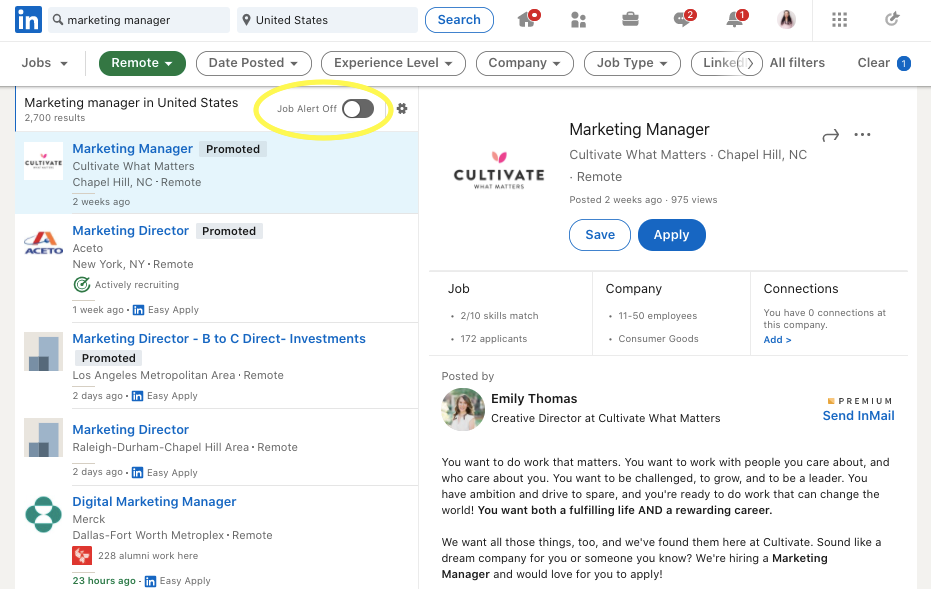Click '2/10 skills match' text
The width and height of the screenshot is (931, 589).
[499, 316]
